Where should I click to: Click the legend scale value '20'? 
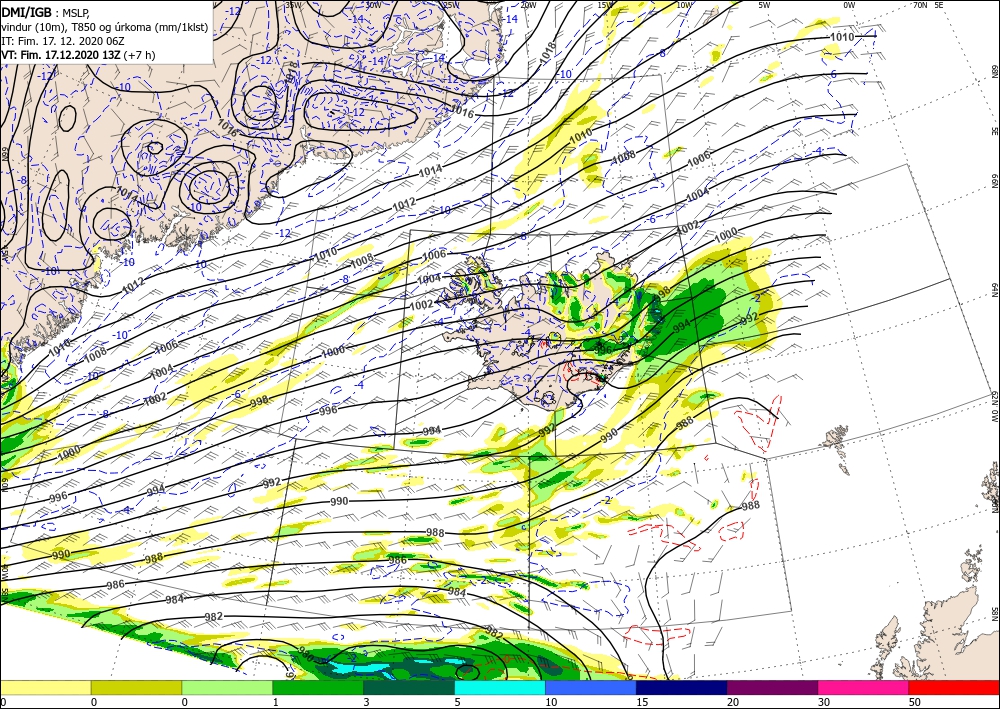[733, 702]
